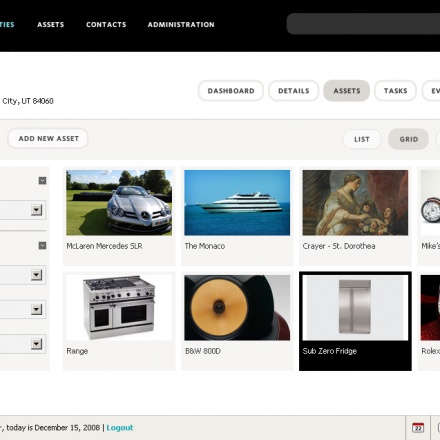Select The Monaco yacht asset

[x=237, y=203]
